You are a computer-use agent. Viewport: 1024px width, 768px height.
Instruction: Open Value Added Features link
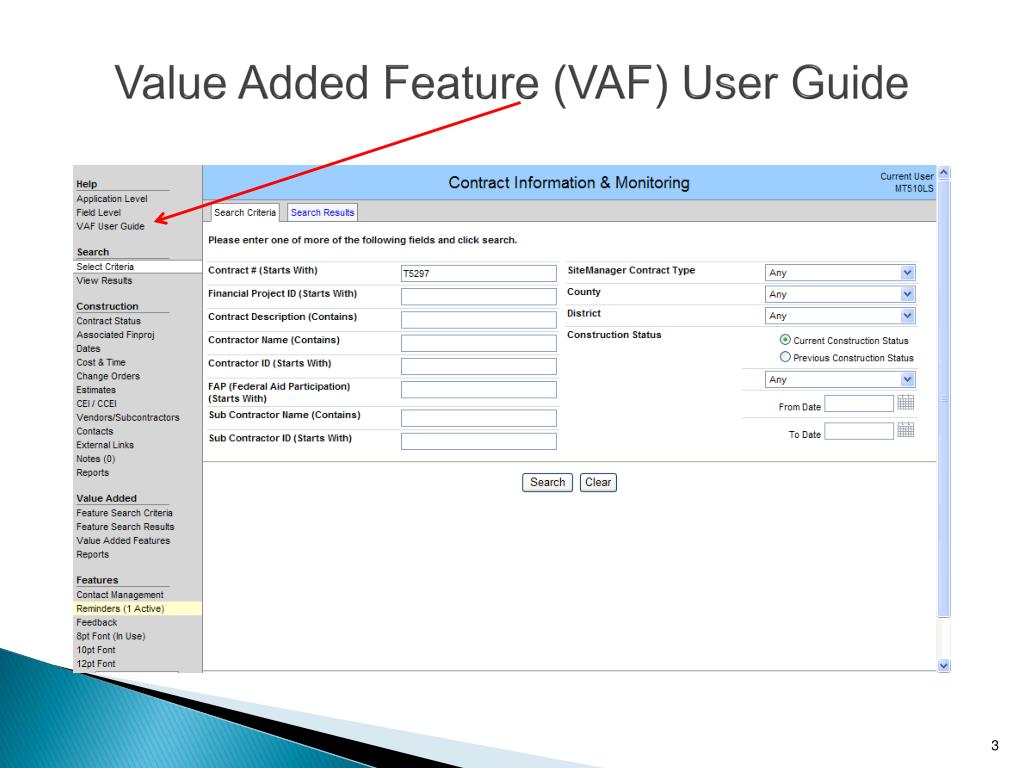[123, 540]
